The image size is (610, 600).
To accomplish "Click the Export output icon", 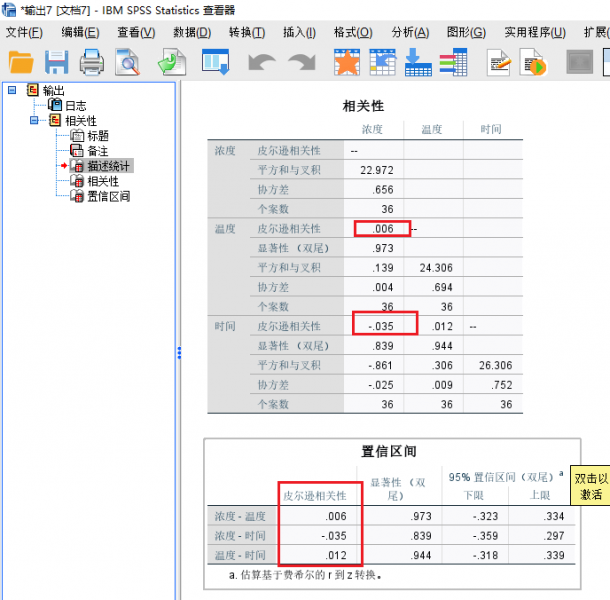I will pyautogui.click(x=172, y=62).
